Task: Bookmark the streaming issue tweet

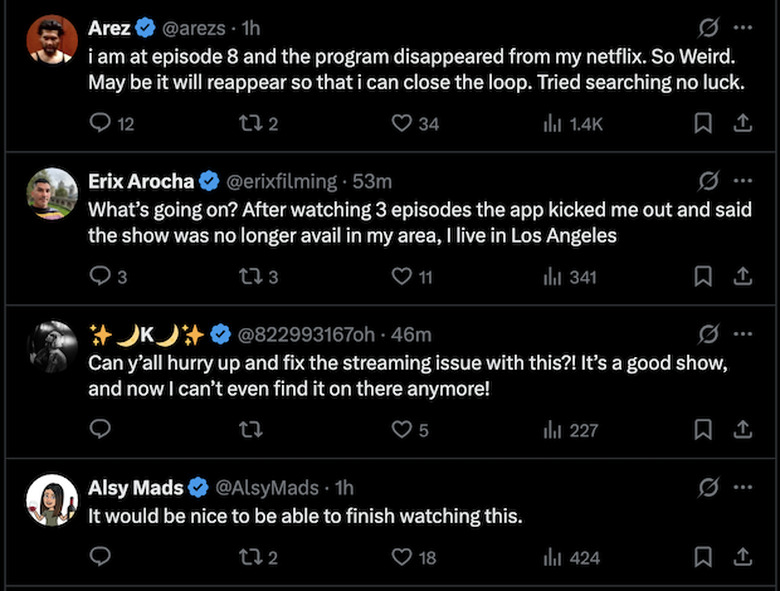Action: 703,430
